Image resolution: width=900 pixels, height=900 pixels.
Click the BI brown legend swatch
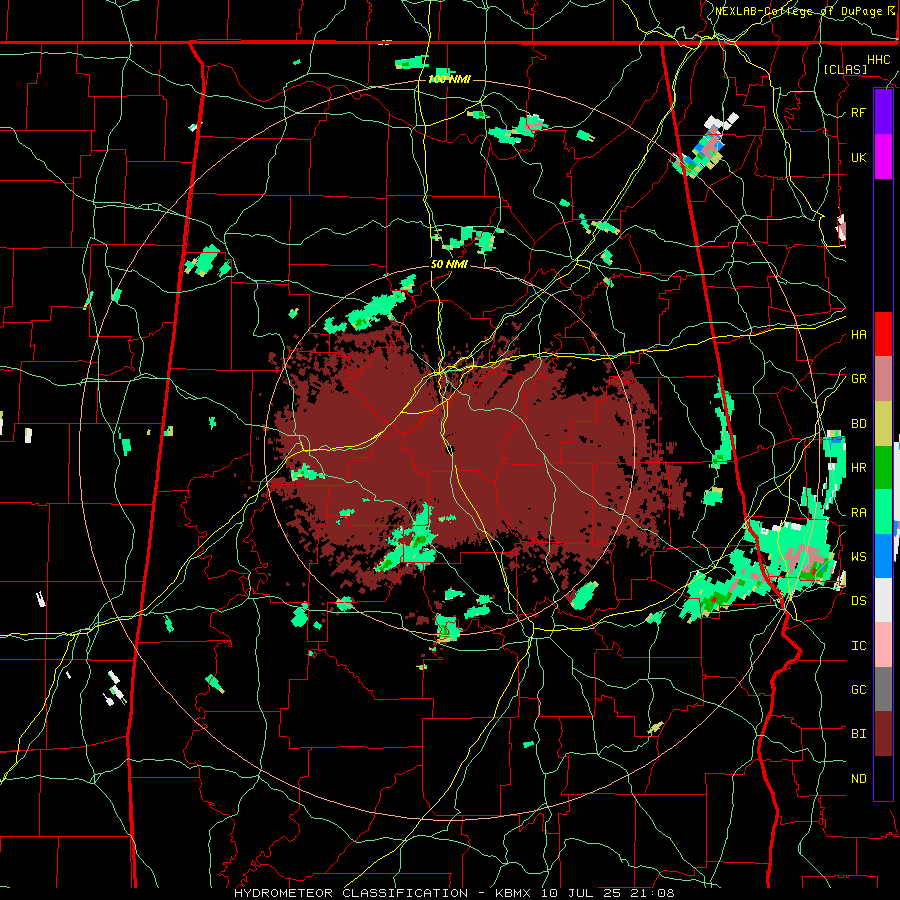click(883, 734)
